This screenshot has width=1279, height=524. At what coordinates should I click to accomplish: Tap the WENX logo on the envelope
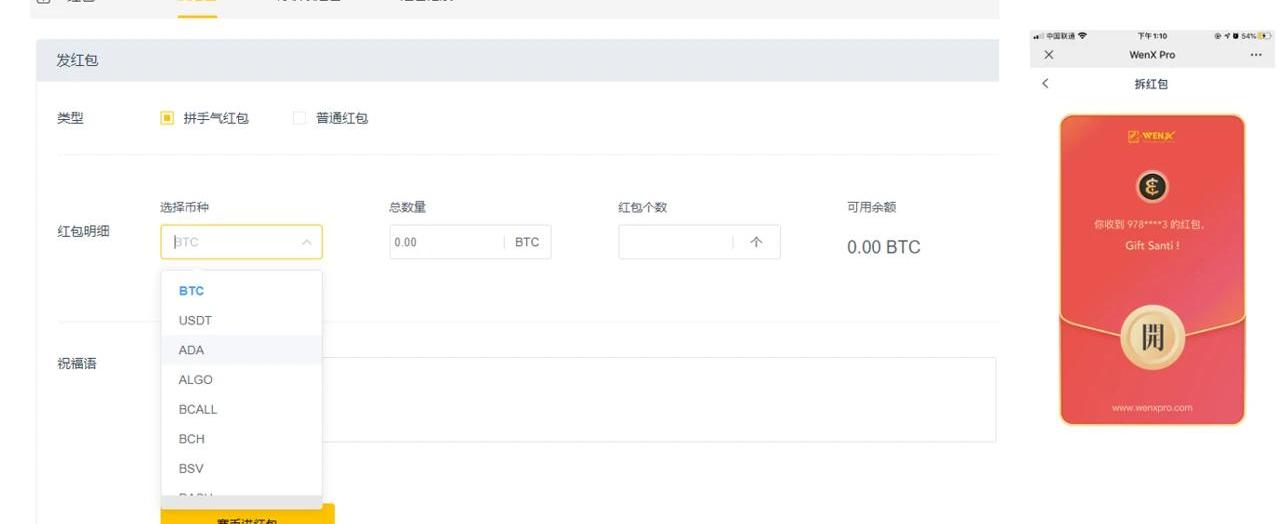1152,137
